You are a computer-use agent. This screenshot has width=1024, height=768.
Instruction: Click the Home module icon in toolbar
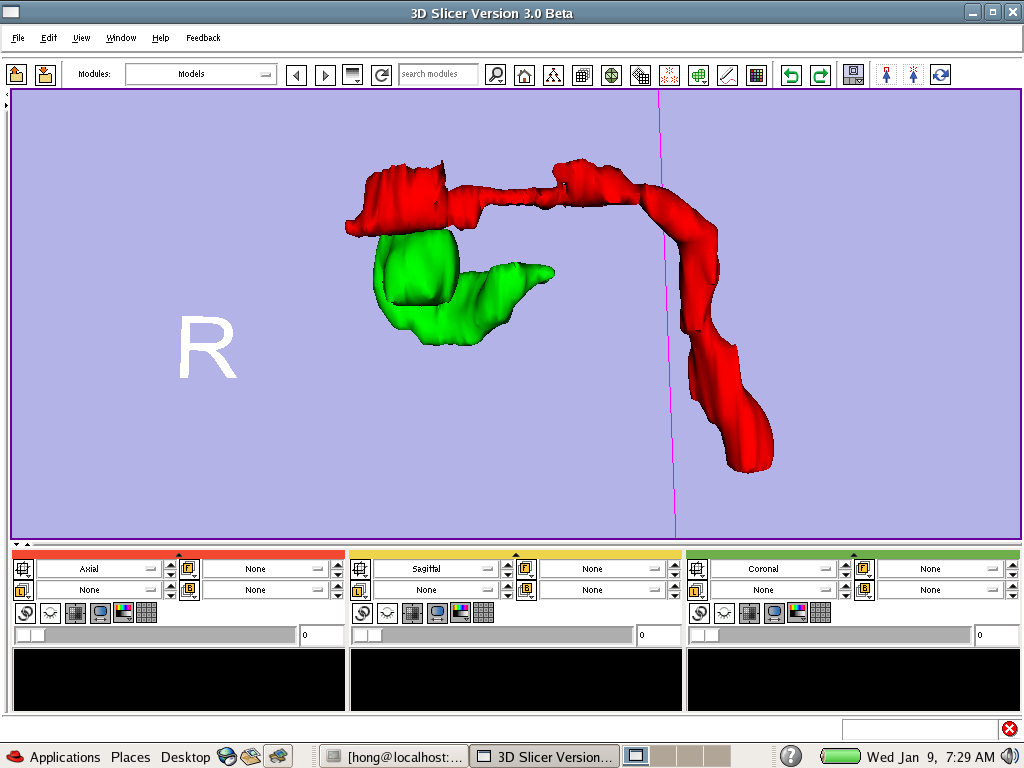(524, 75)
